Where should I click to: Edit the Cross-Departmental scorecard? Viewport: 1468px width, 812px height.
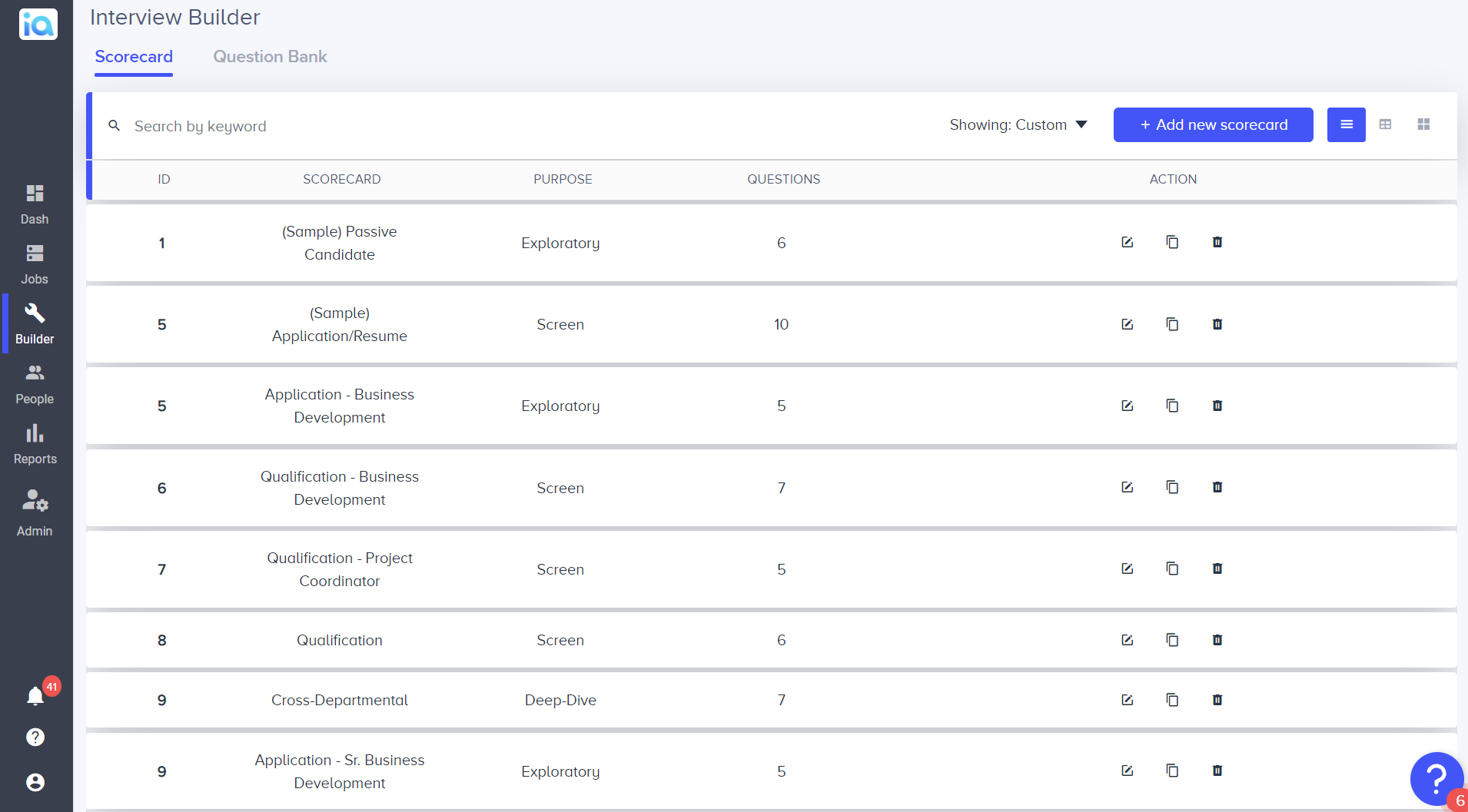point(1127,700)
